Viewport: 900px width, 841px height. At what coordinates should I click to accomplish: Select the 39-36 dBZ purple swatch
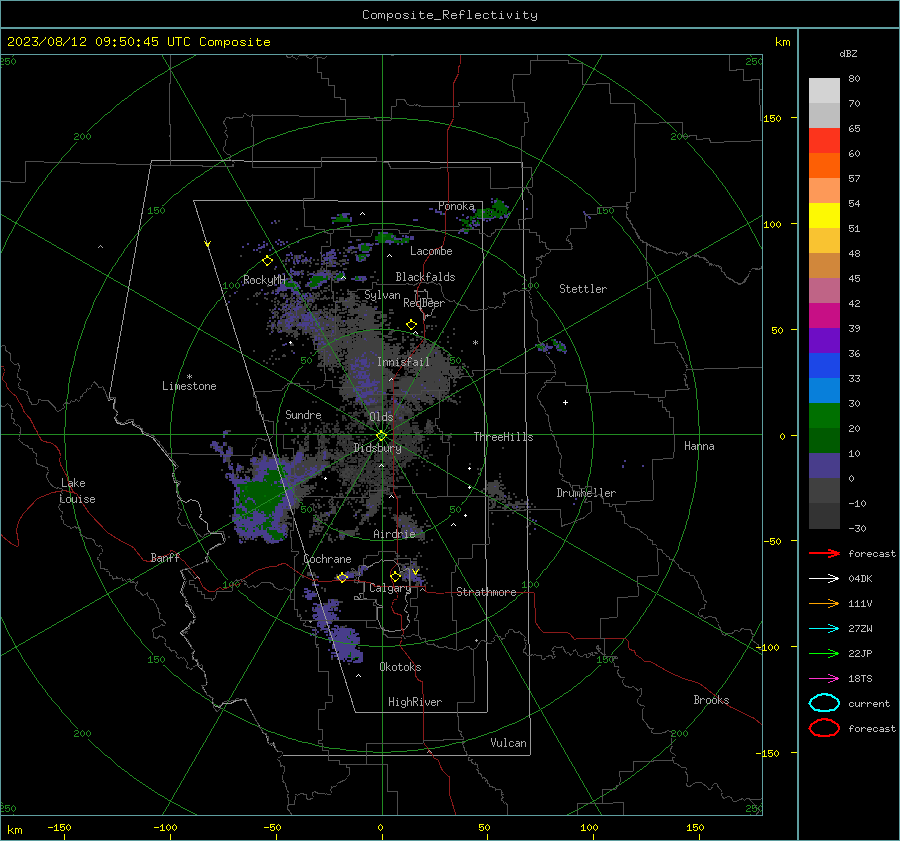(x=824, y=340)
